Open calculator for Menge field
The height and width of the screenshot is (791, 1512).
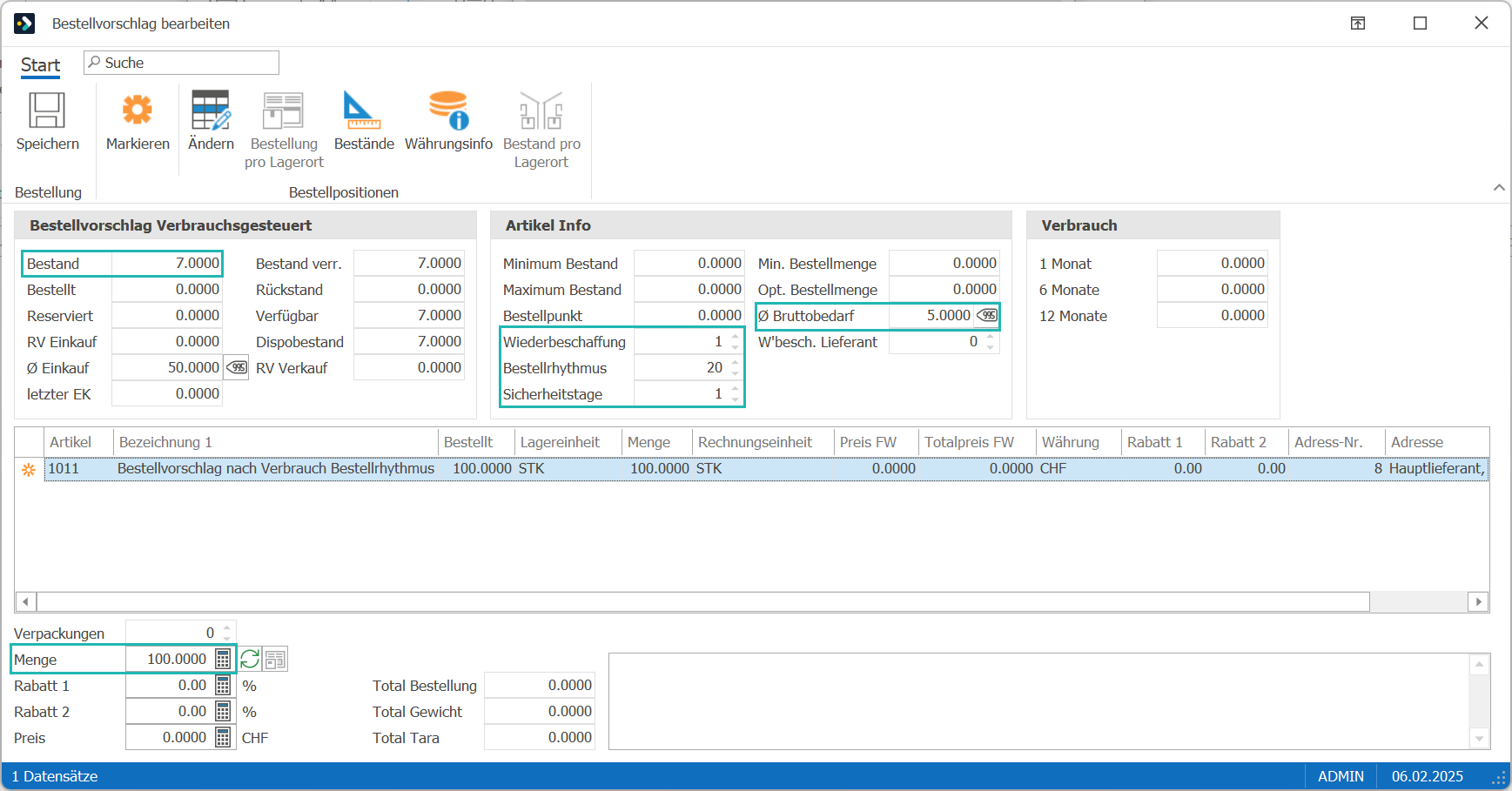coord(223,659)
